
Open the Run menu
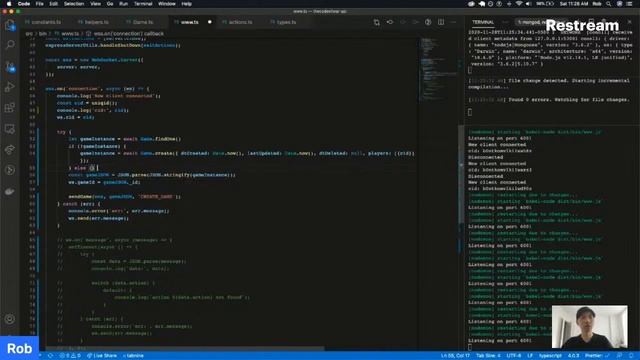(123, 4)
